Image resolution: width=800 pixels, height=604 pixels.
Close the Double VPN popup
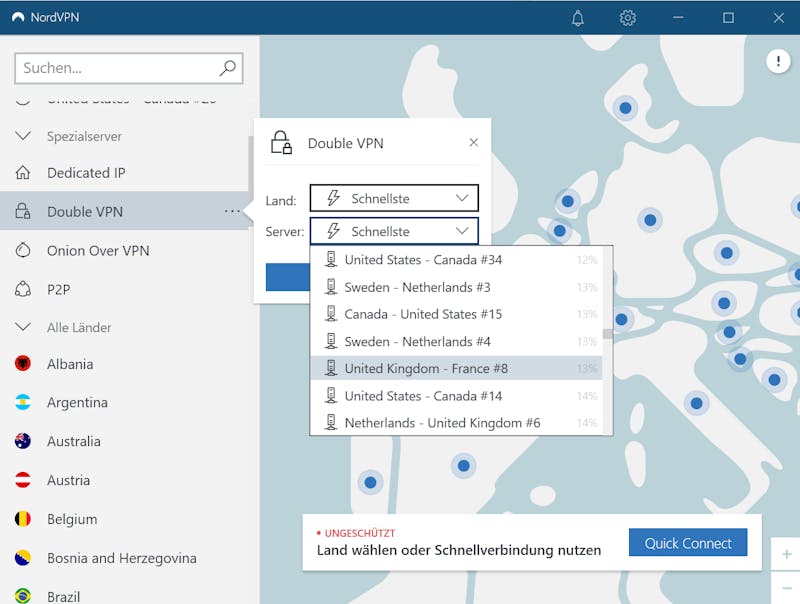click(473, 142)
